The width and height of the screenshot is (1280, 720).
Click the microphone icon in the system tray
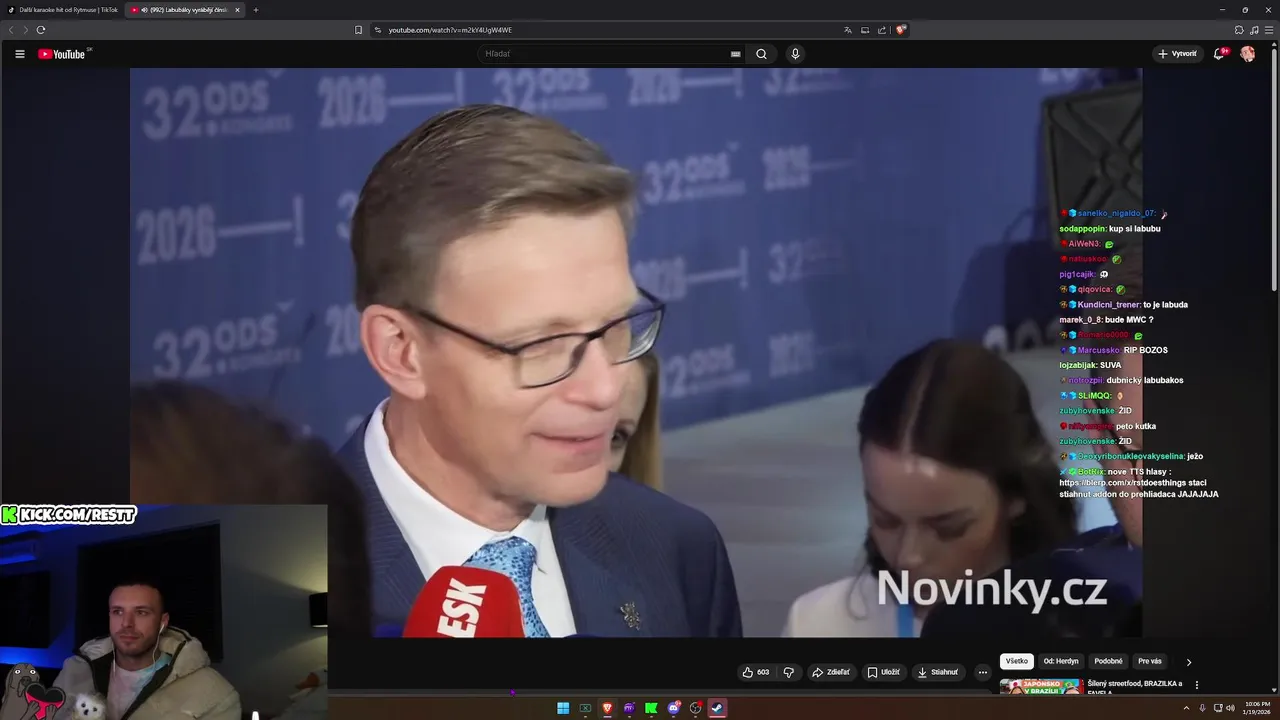click(x=1202, y=708)
